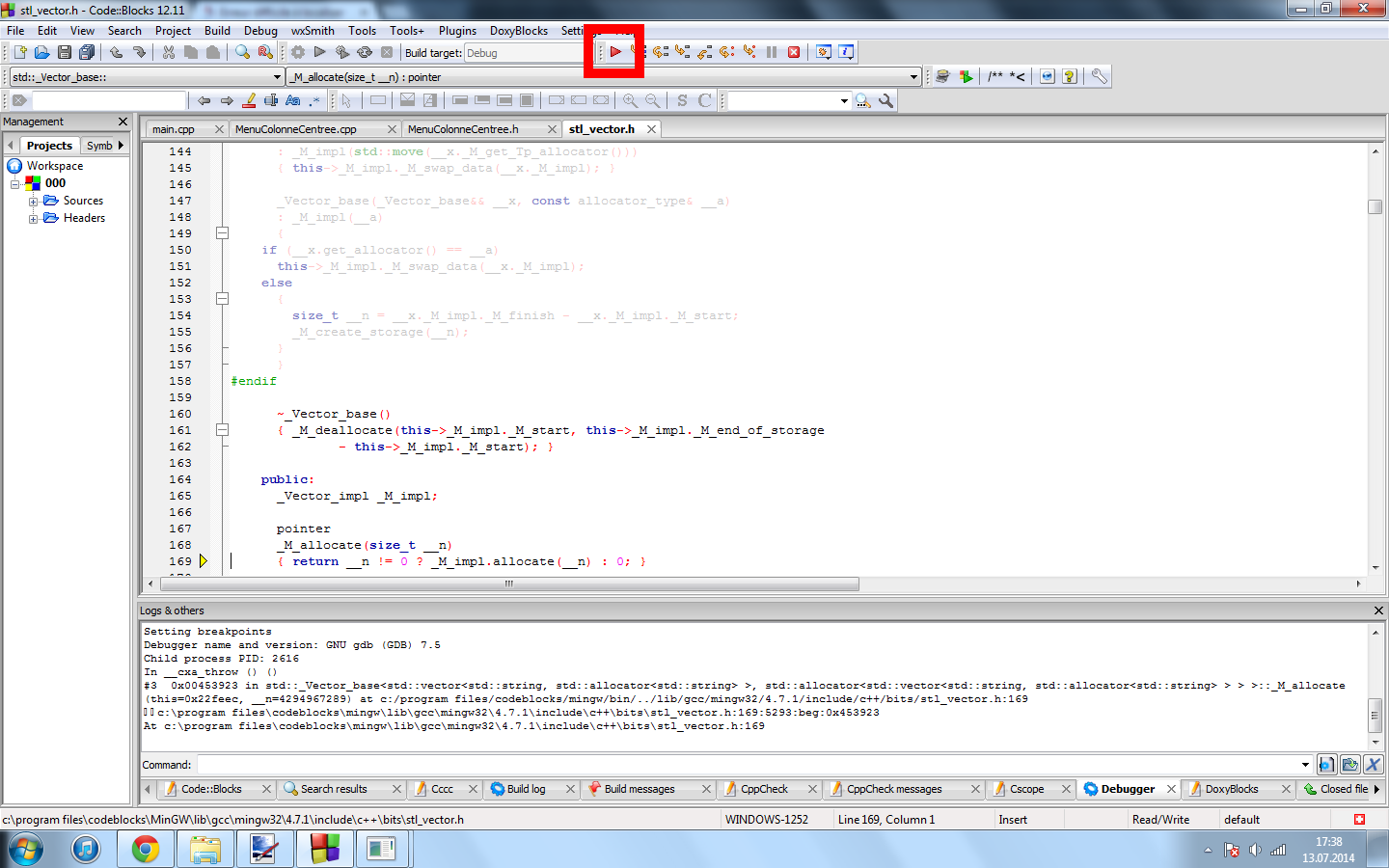
Task: Open the _M_allocate function dropdown
Action: 913,77
